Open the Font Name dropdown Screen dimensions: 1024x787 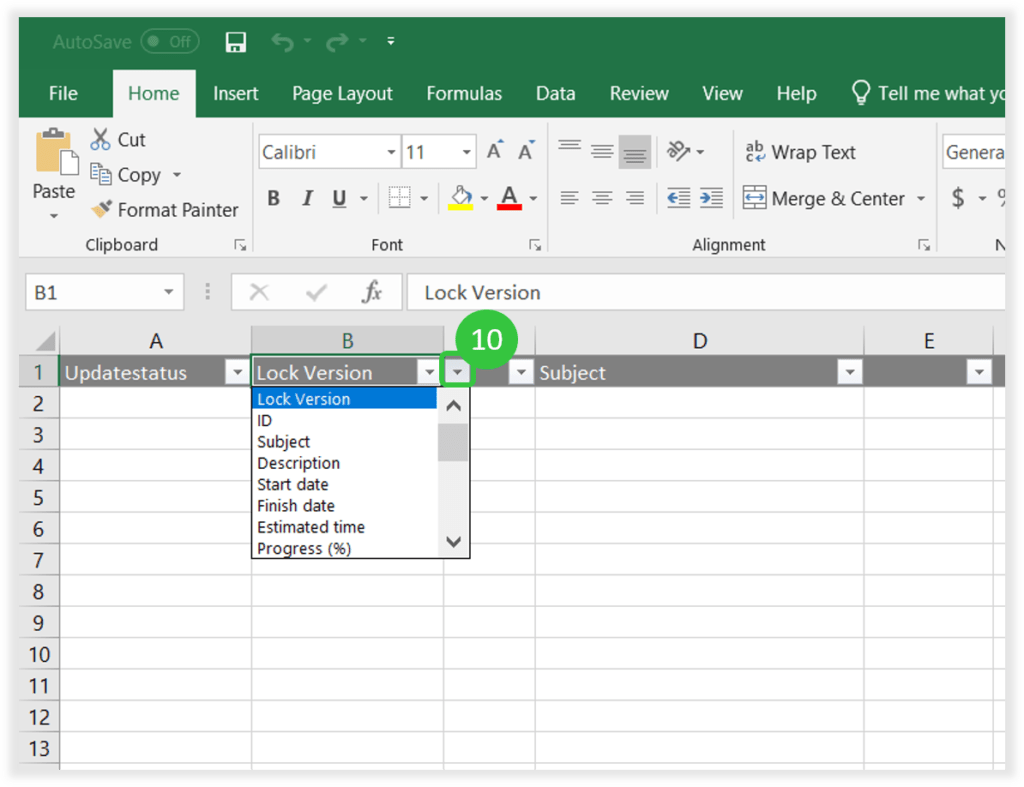click(x=390, y=151)
